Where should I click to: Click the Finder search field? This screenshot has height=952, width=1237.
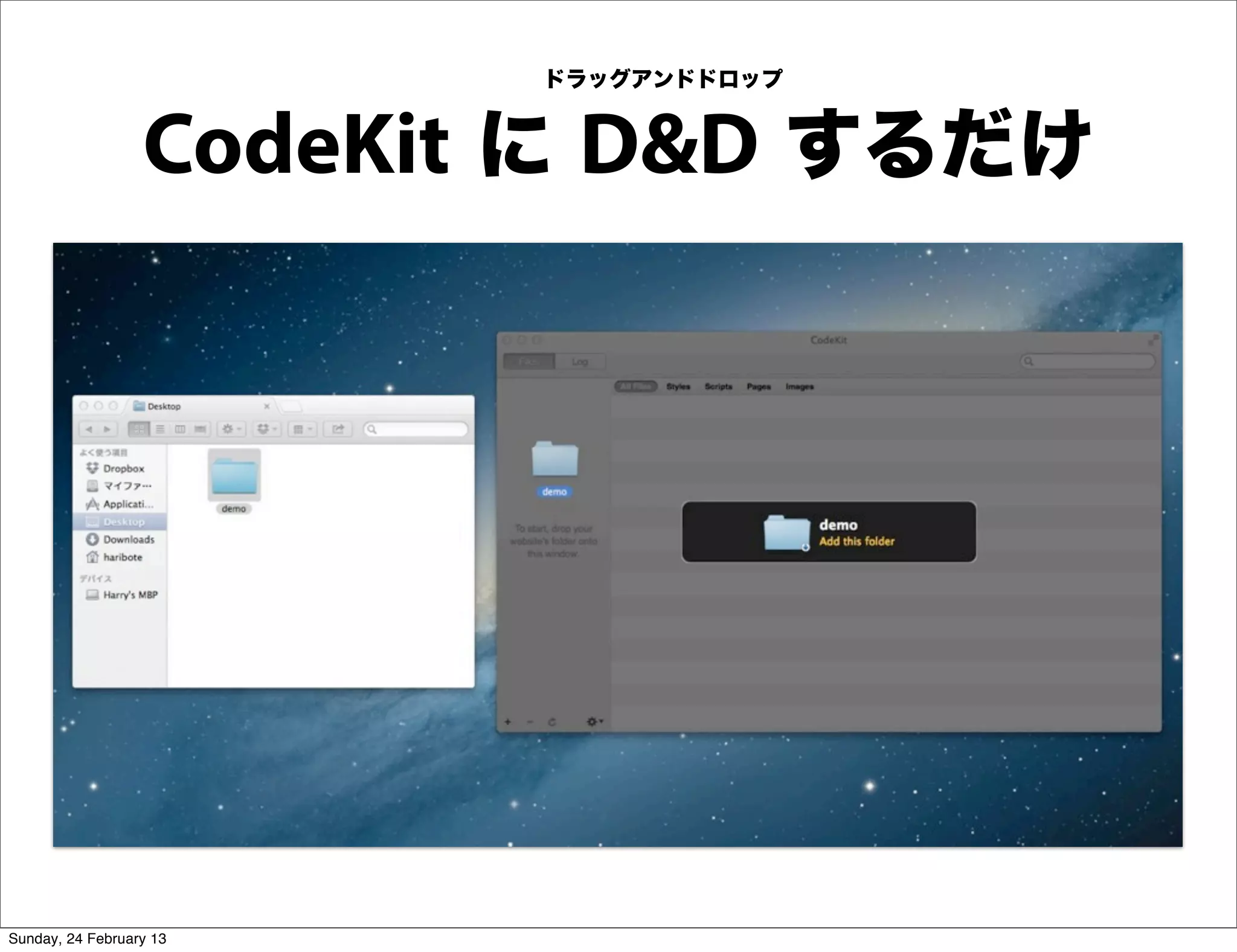(416, 429)
